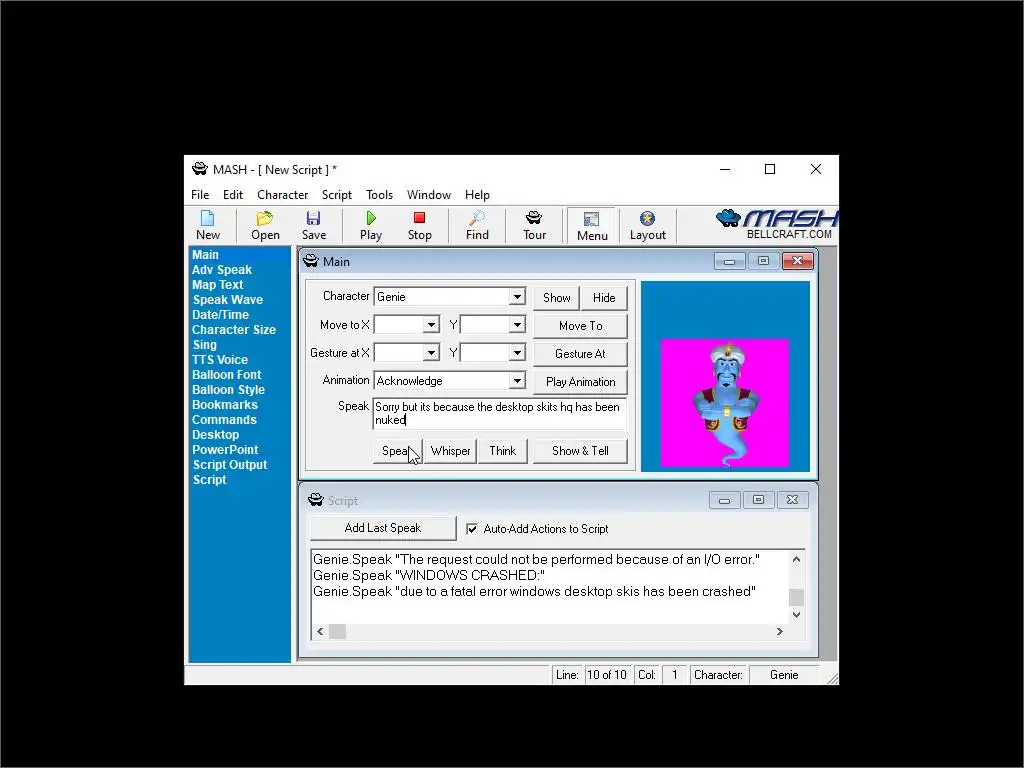Select Speak Wave in the sidebar
Screen dimensions: 1024x768
tap(227, 300)
